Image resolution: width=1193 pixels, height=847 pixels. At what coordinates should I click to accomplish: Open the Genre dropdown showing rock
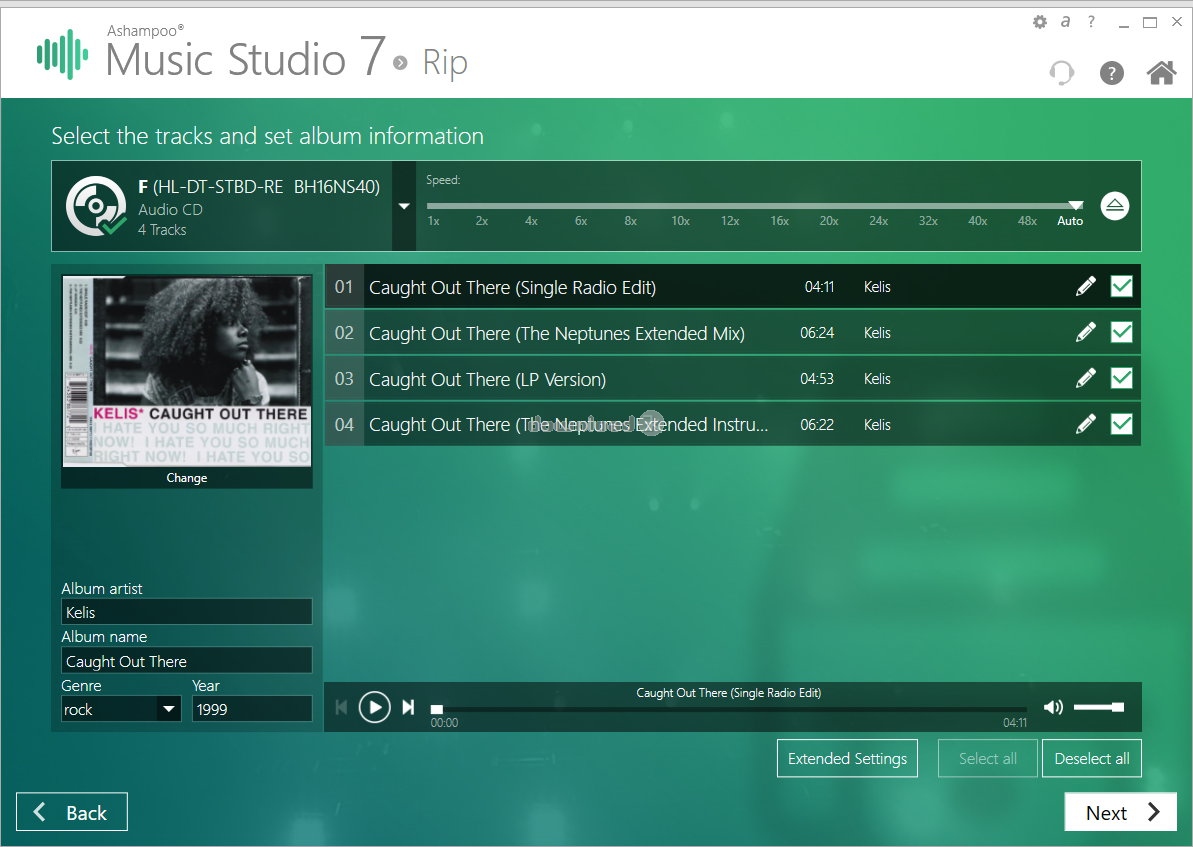(167, 709)
